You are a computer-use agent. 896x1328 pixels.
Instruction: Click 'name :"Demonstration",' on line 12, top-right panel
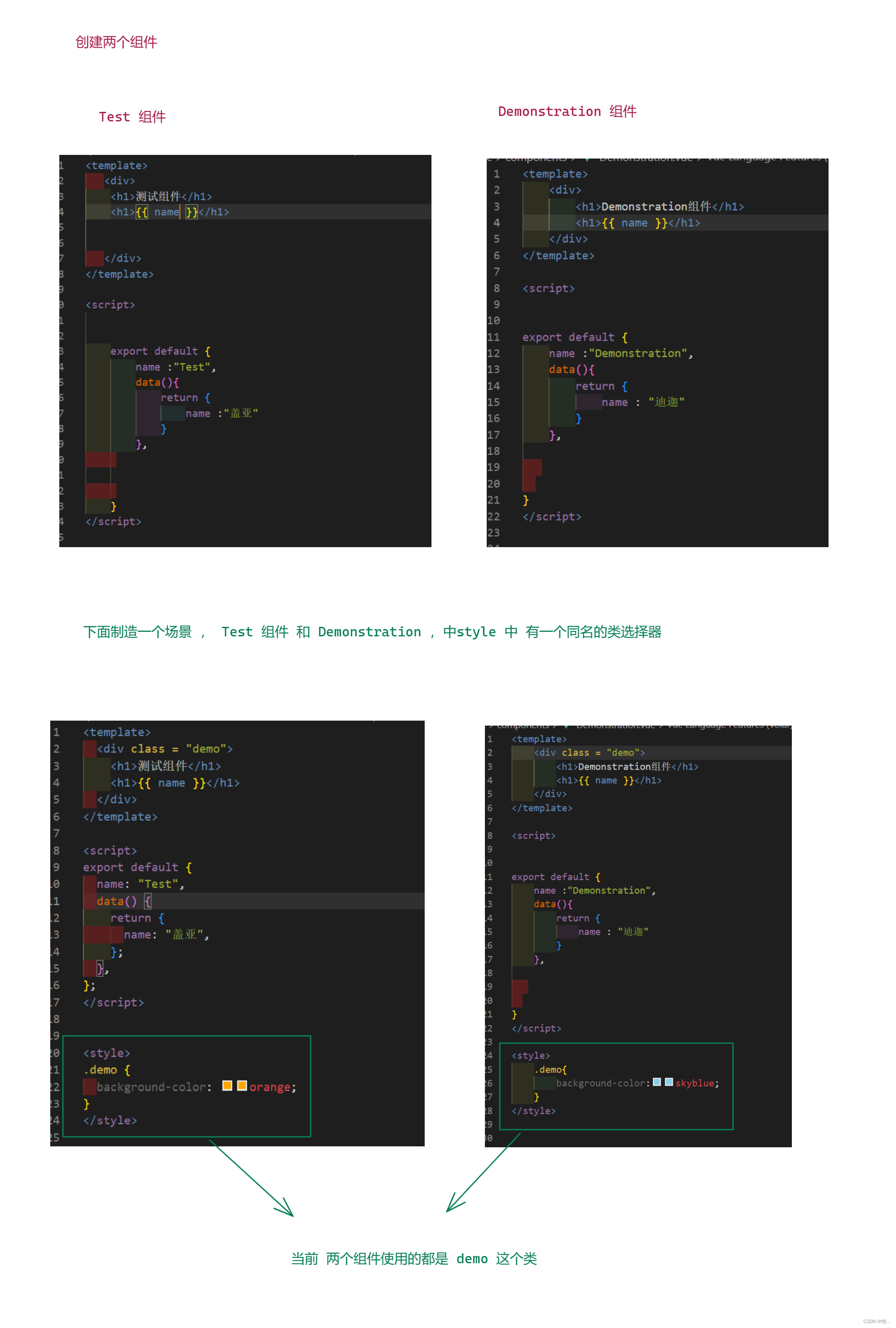coord(621,353)
